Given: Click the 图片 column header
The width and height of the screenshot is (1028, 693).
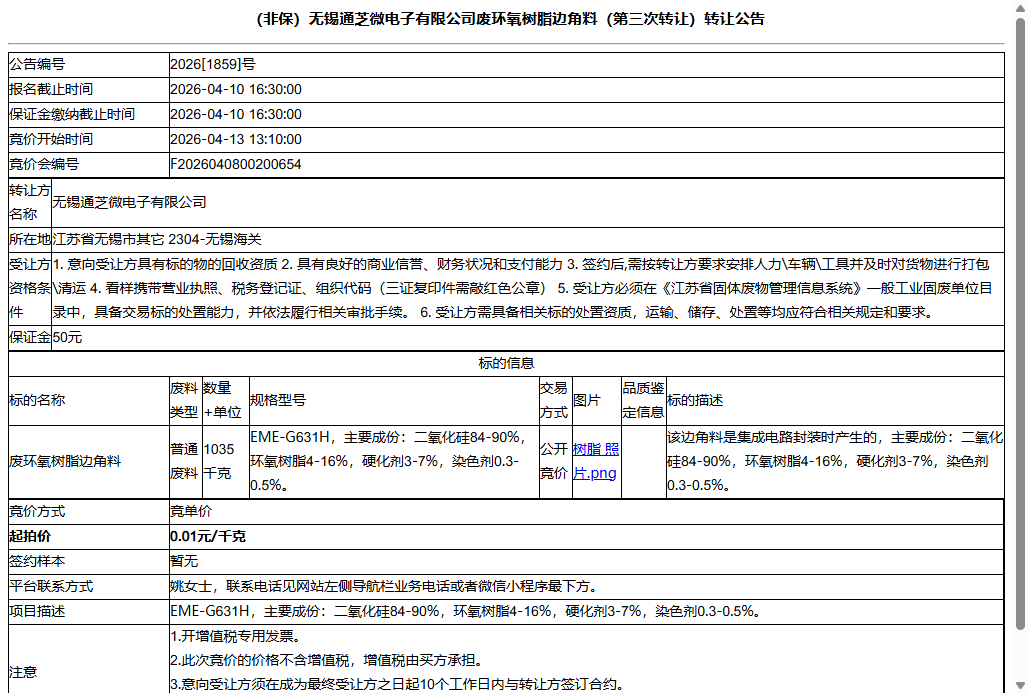Looking at the screenshot, I should coord(597,400).
